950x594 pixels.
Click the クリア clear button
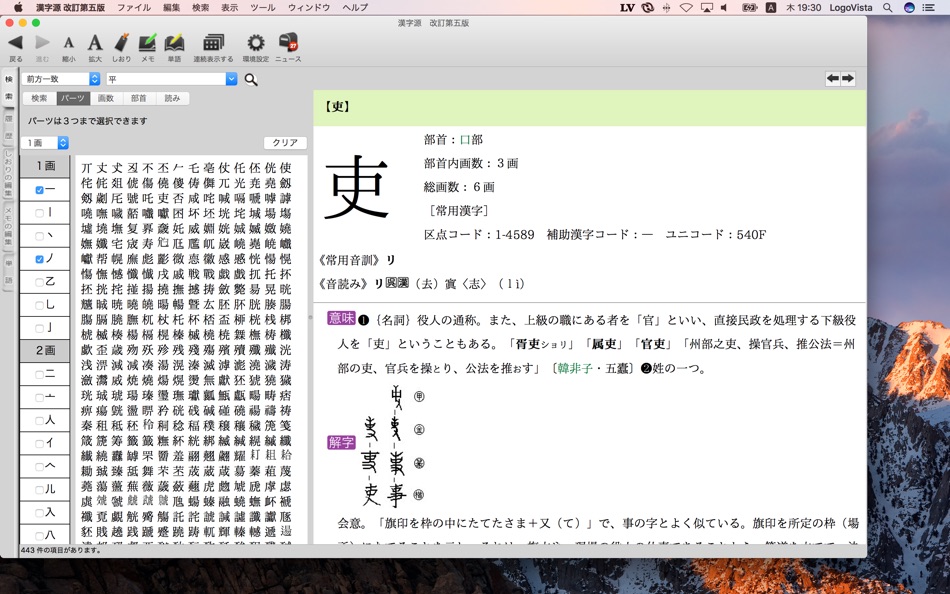(285, 142)
